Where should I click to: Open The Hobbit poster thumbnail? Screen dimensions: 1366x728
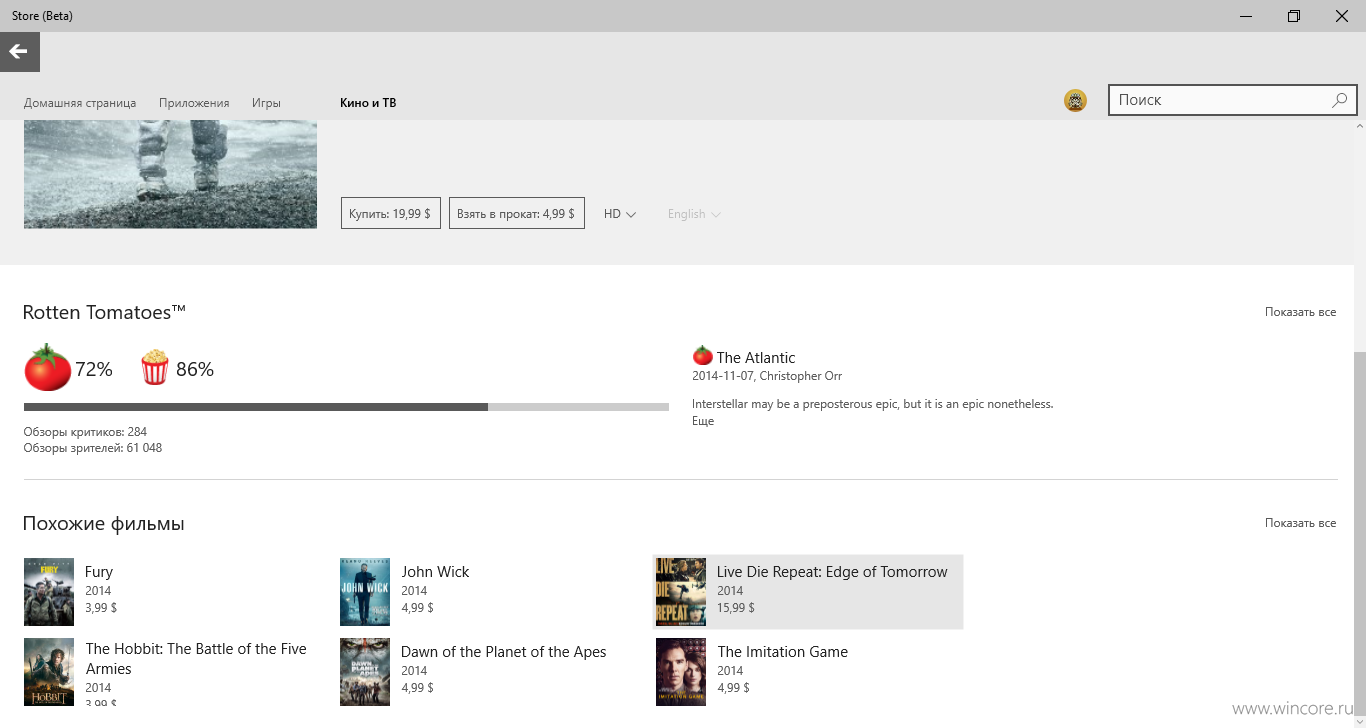[49, 672]
